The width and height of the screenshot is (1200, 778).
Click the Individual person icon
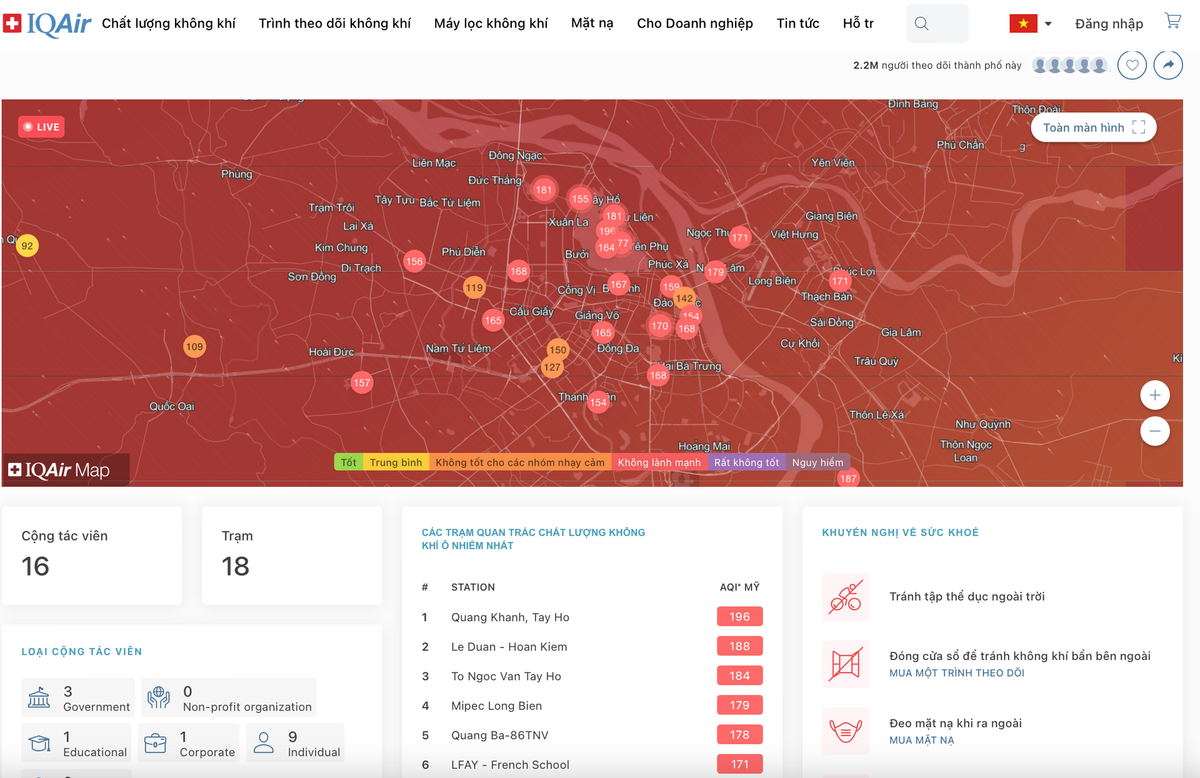(x=264, y=743)
